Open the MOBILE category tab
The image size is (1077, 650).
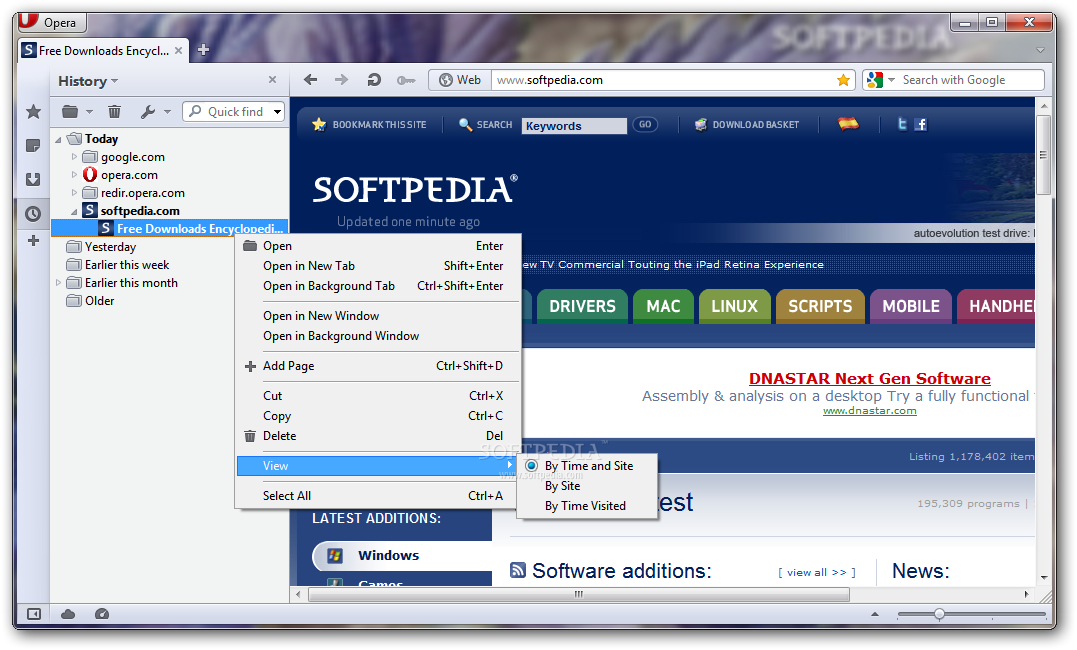(911, 306)
